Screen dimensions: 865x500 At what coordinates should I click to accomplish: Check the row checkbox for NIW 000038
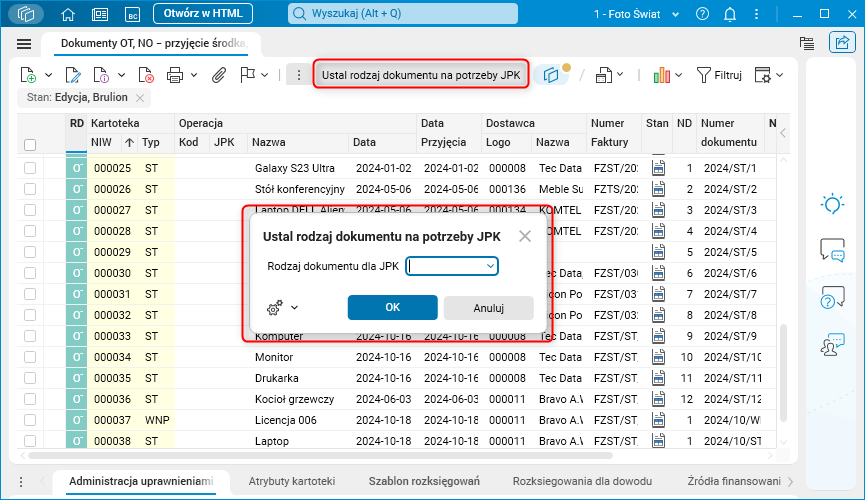tap(30, 441)
